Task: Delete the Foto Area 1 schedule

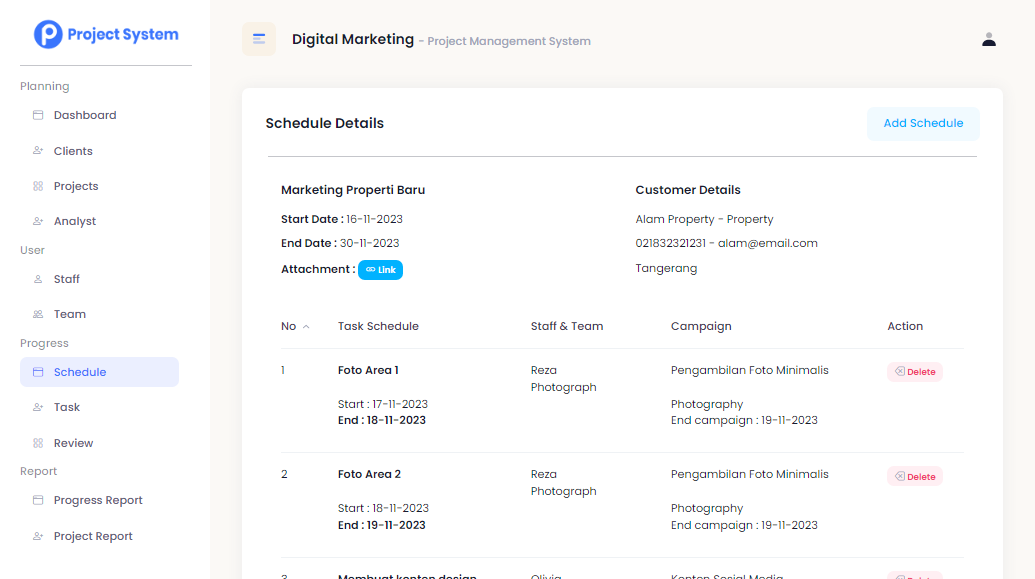Action: coord(915,372)
